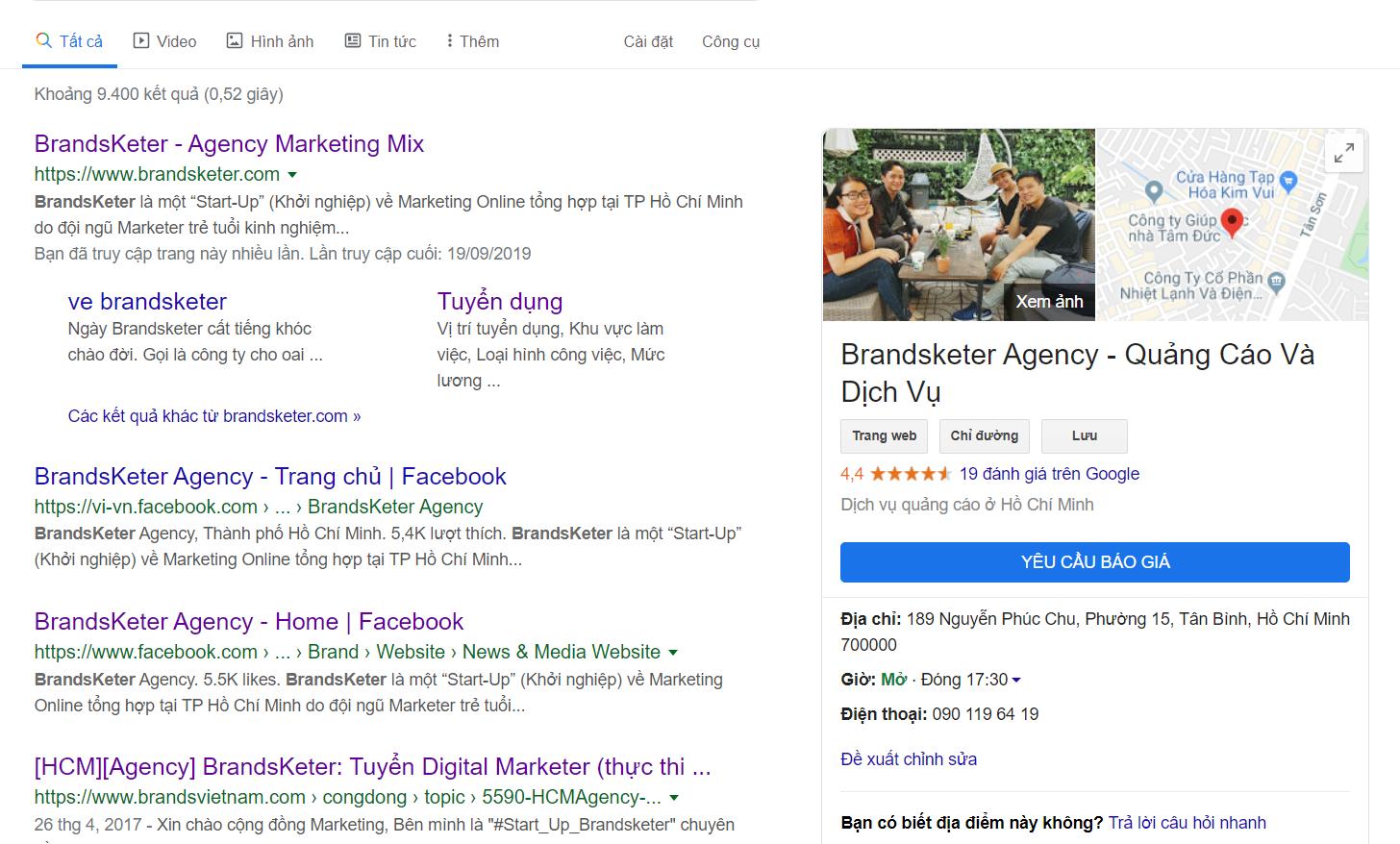Switch to the Video tab
The image size is (1400, 844).
tap(164, 42)
